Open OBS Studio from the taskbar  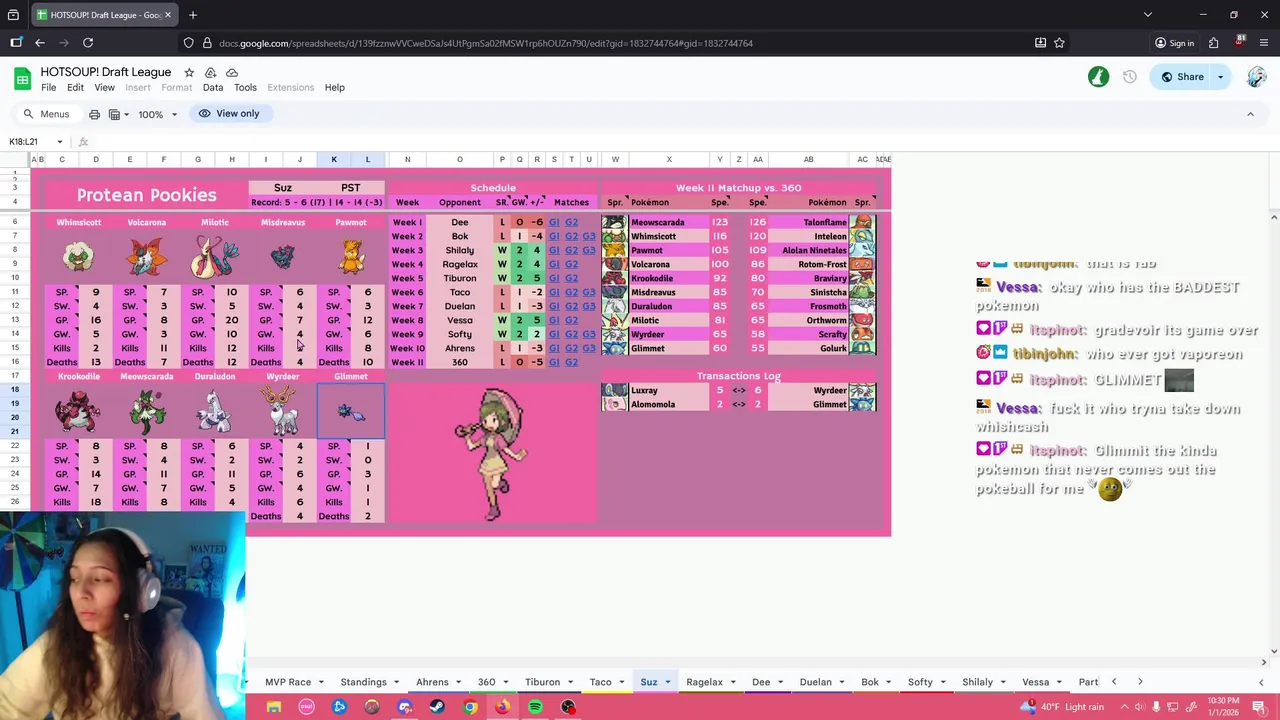(568, 707)
